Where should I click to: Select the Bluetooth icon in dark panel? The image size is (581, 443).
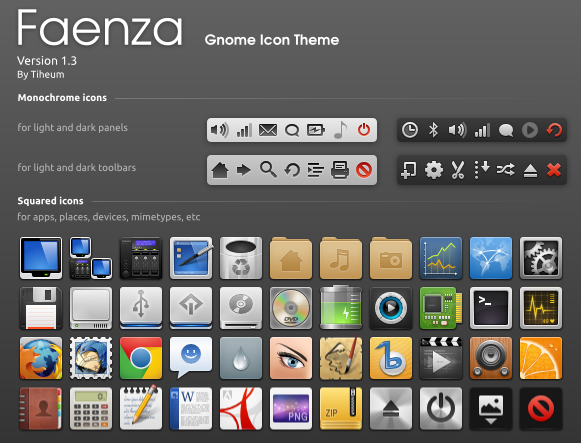tap(433, 130)
